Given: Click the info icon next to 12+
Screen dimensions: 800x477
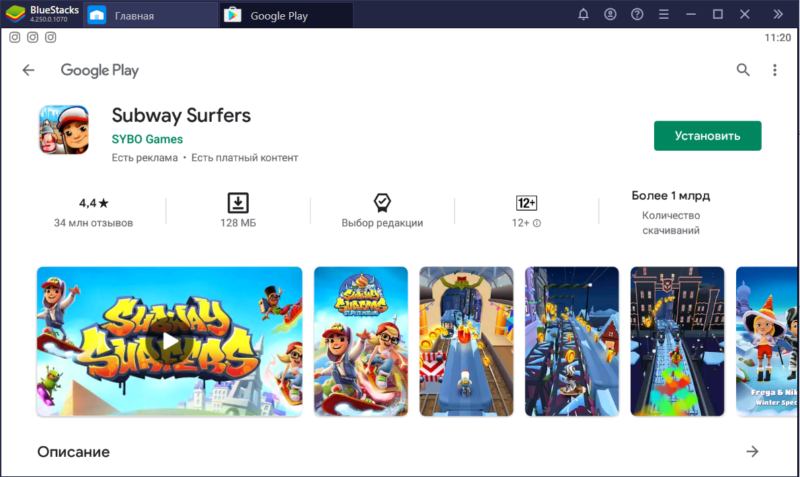Looking at the screenshot, I should (537, 223).
